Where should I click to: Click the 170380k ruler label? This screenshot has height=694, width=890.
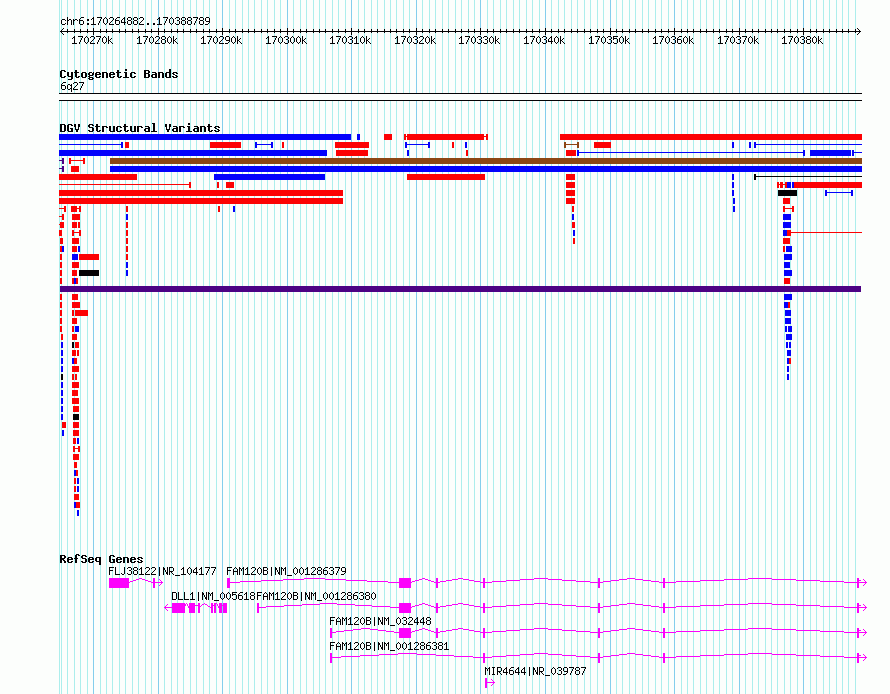[802, 40]
